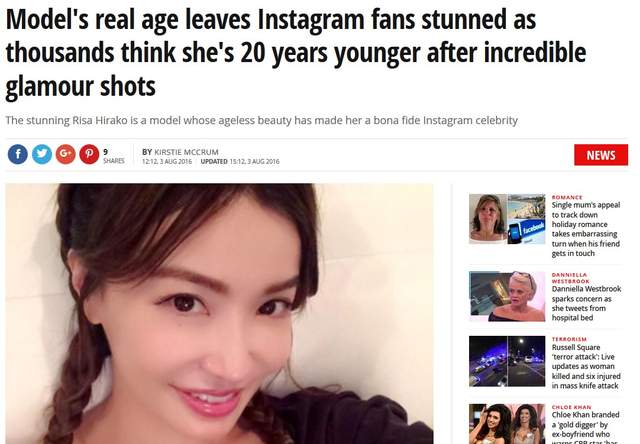Open Danniella Westbrook story thumbnail
The image size is (640, 444).
coord(507,296)
